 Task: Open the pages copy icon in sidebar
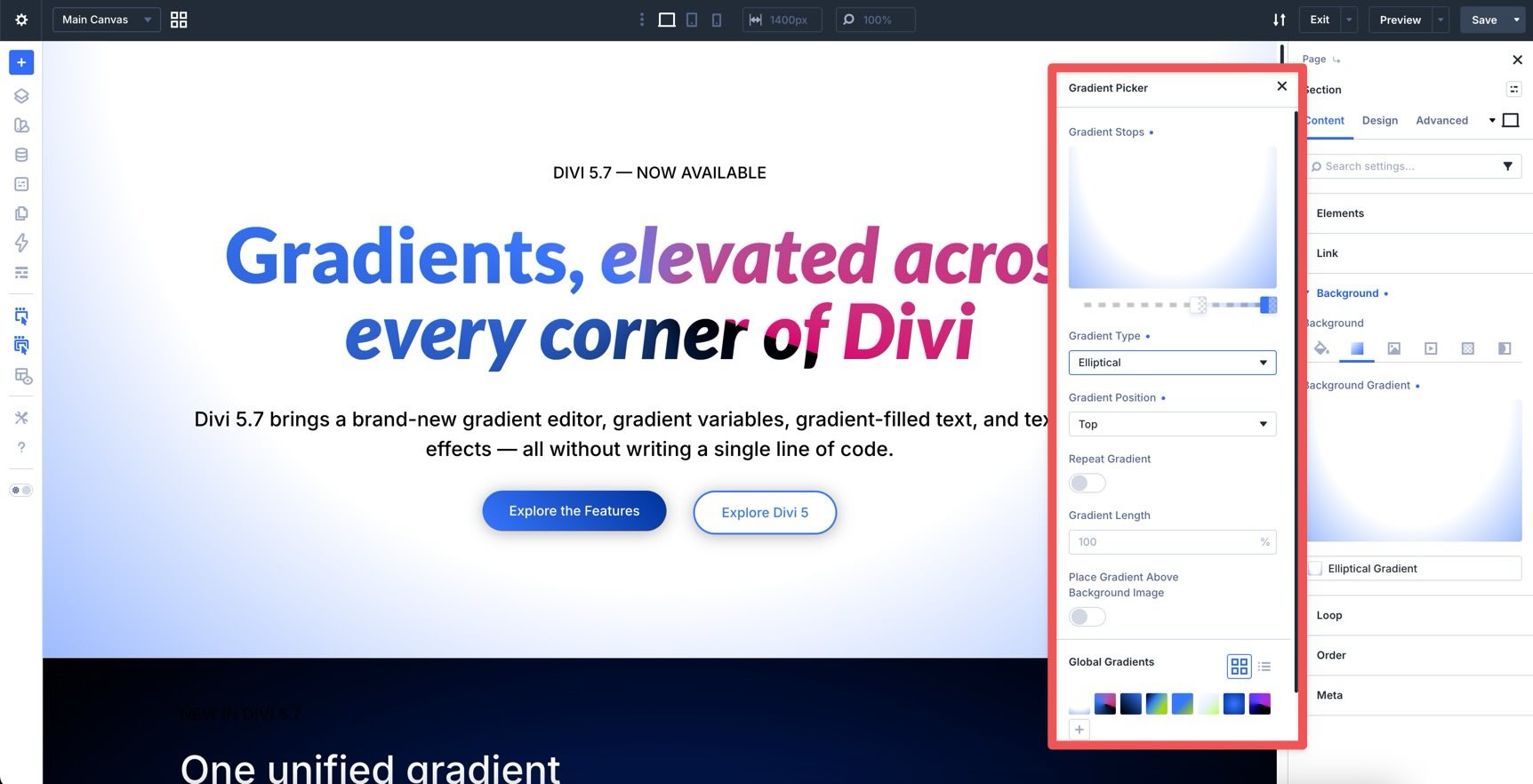(x=21, y=213)
